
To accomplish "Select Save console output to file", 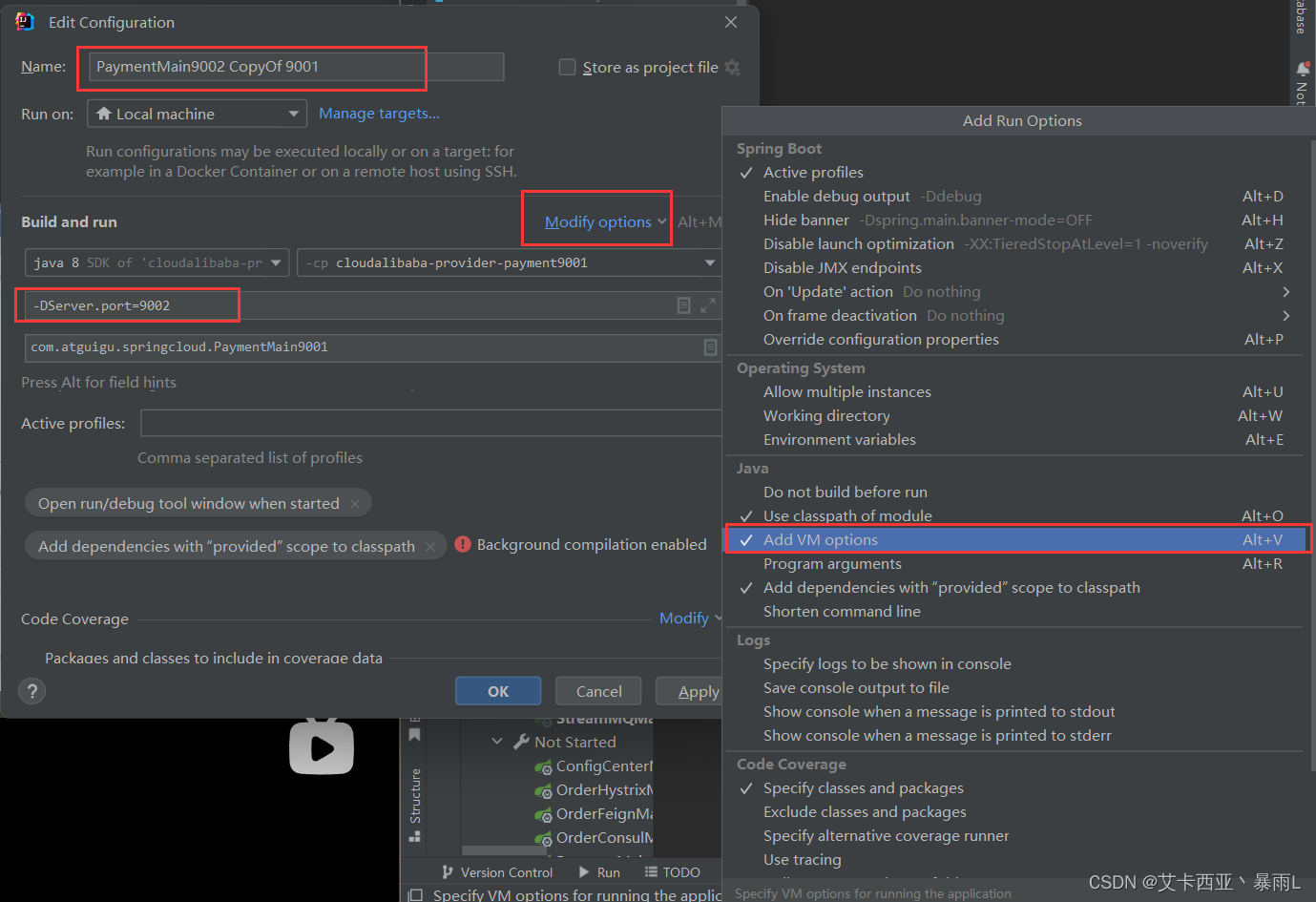I will [1014, 687].
